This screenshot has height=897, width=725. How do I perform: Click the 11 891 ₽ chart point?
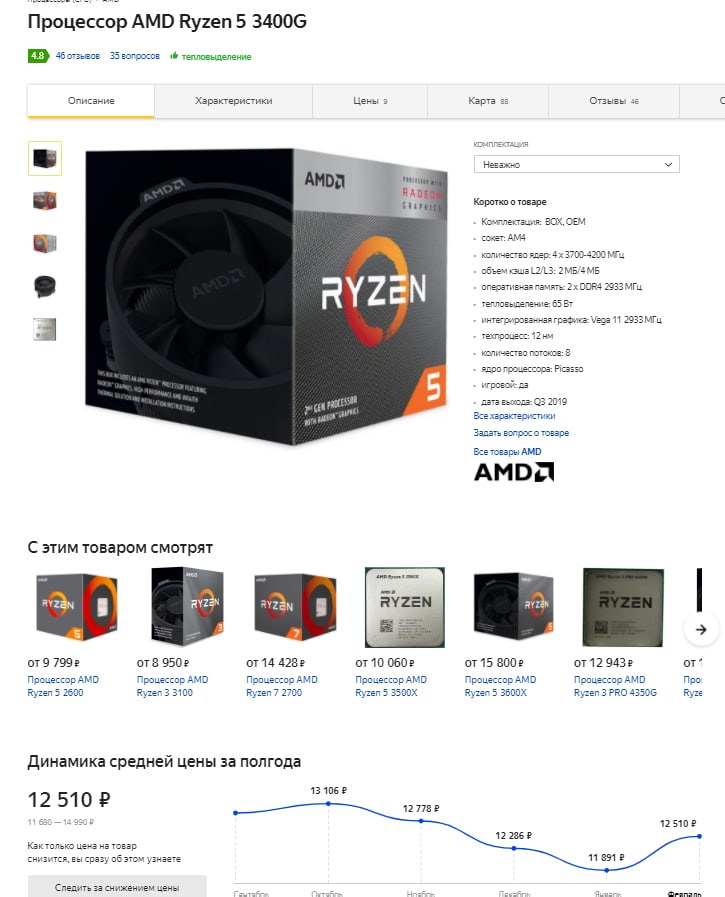pos(607,870)
